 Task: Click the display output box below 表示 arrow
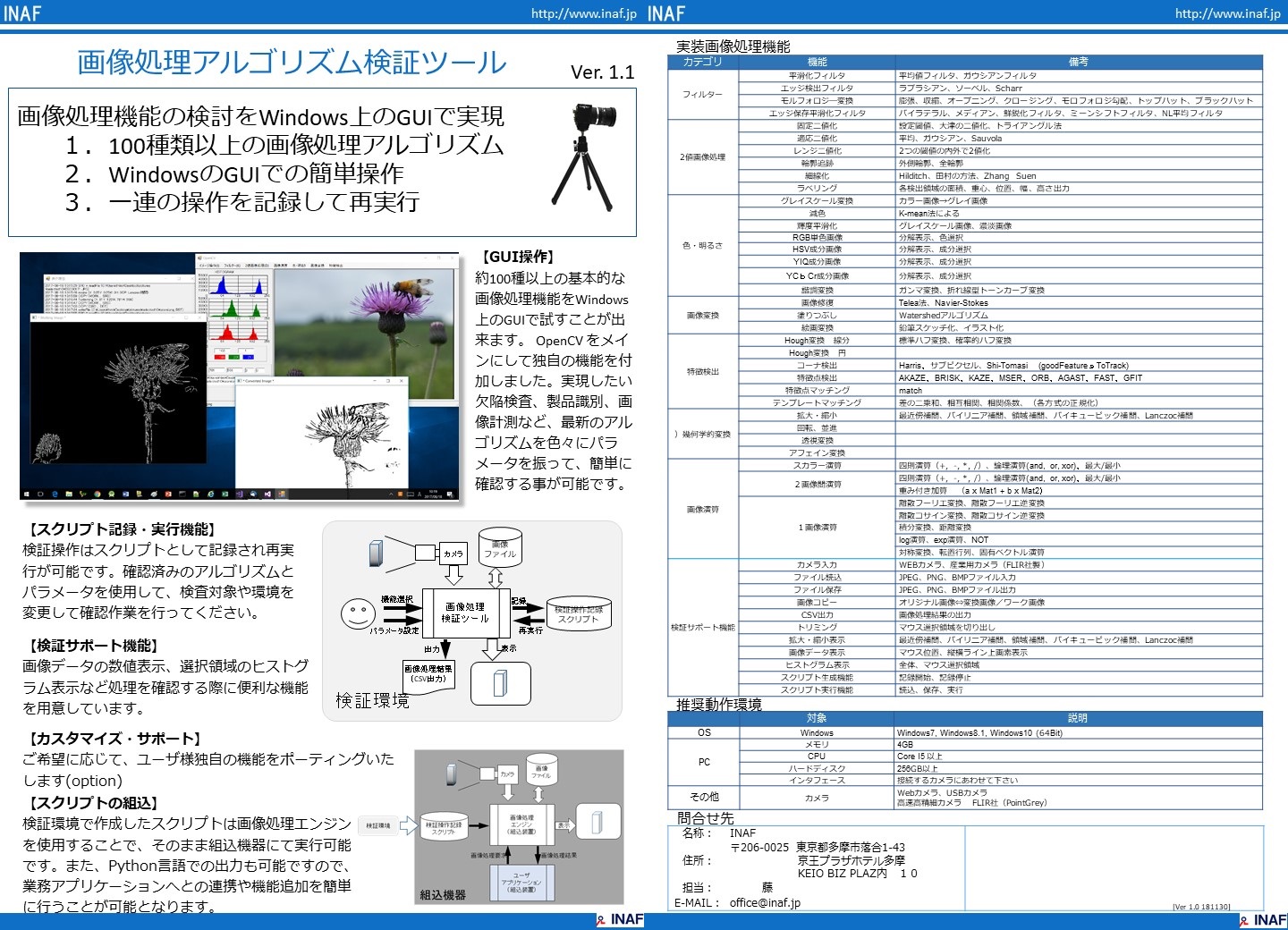[x=501, y=684]
